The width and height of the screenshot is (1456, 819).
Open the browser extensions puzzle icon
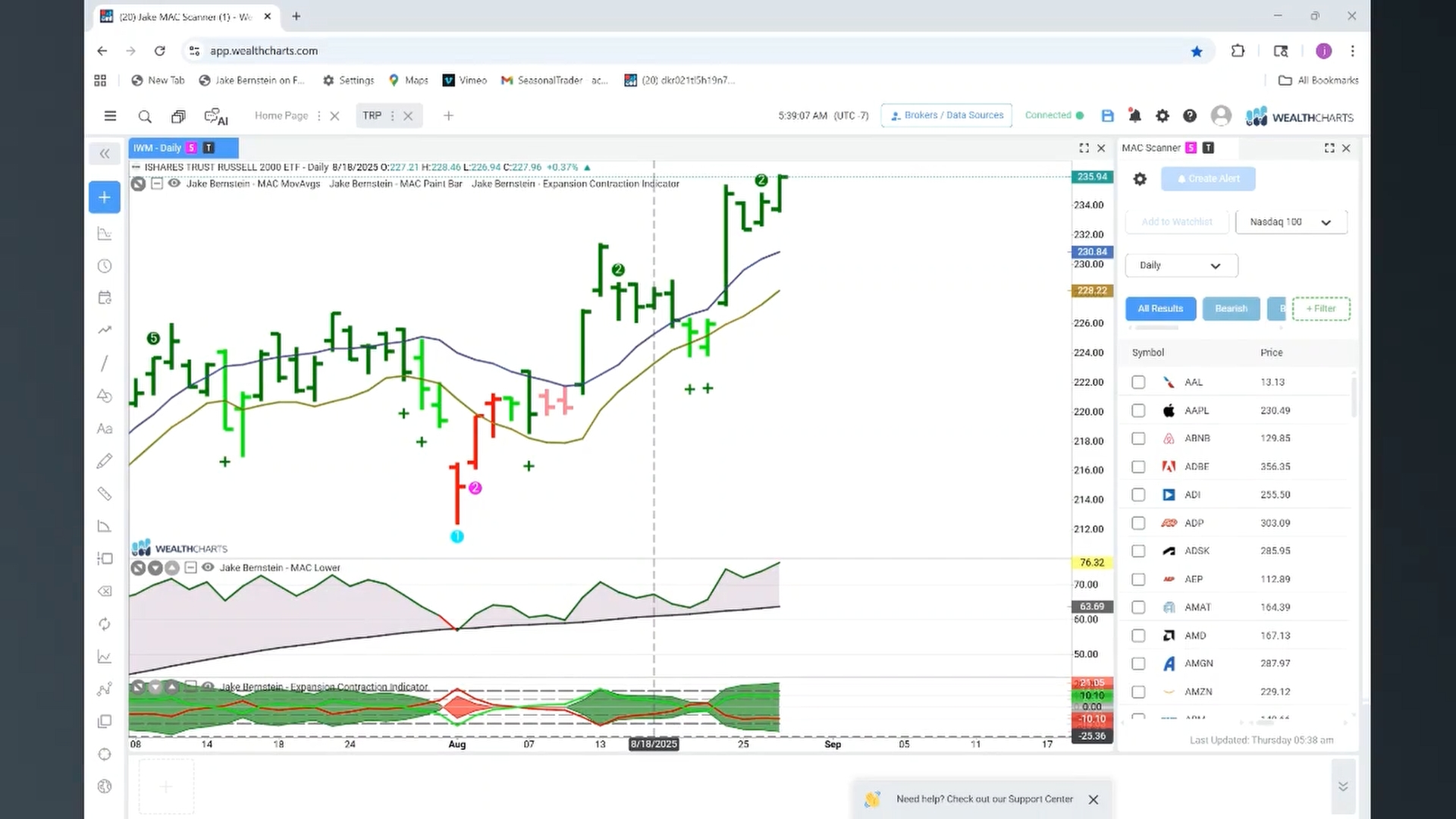[x=1238, y=51]
